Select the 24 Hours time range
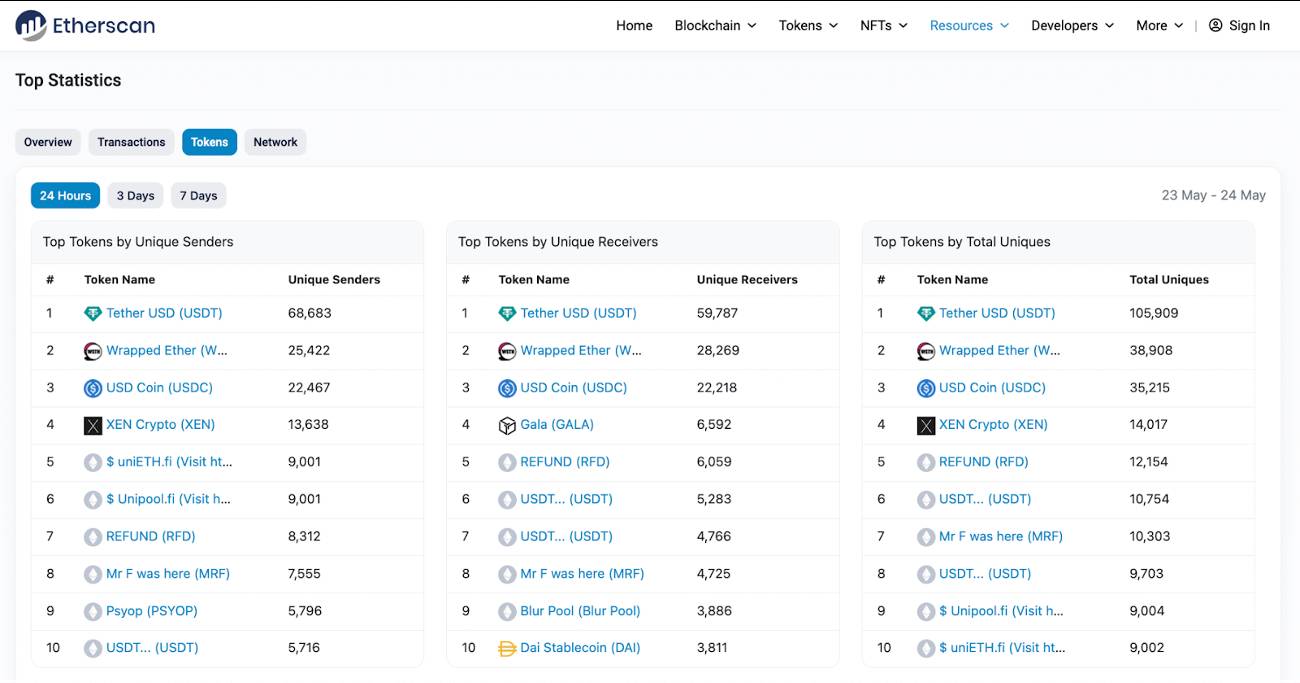Viewport: 1300px width, 683px height. (66, 196)
